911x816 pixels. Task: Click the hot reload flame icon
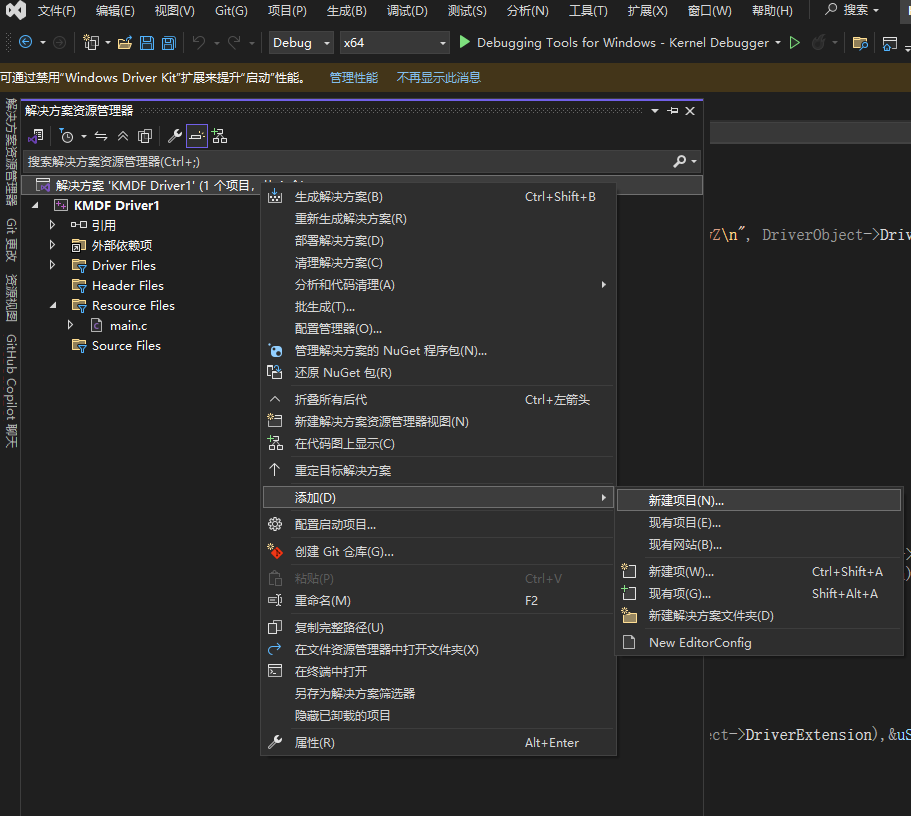pyautogui.click(x=818, y=42)
